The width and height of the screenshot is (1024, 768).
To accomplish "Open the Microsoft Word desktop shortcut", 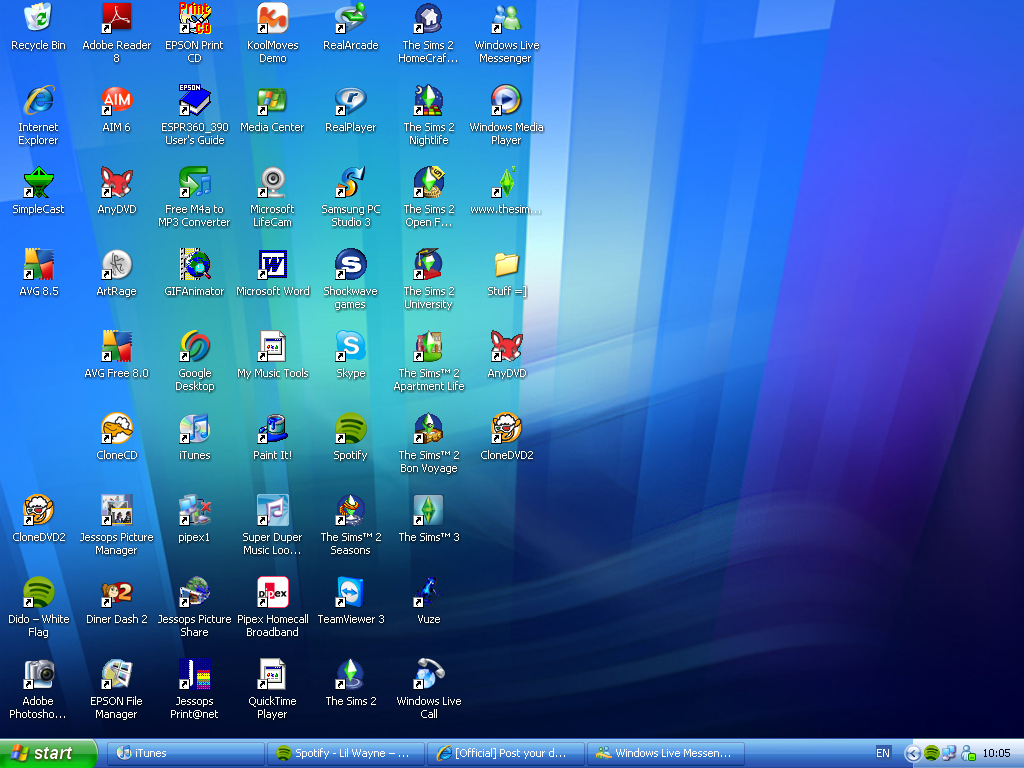I will 272,265.
